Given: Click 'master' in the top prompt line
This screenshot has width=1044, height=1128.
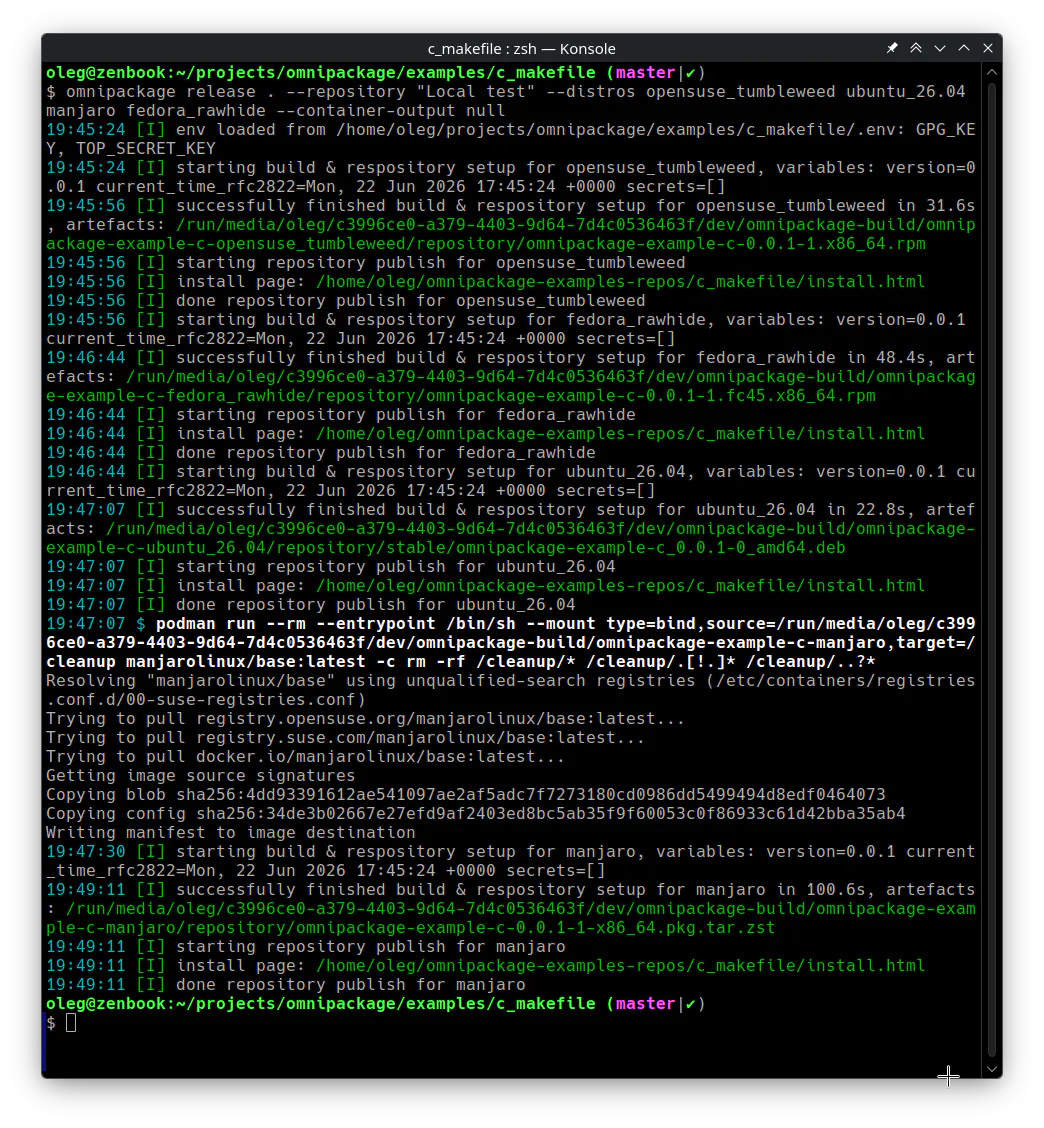Looking at the screenshot, I should click(x=645, y=73).
